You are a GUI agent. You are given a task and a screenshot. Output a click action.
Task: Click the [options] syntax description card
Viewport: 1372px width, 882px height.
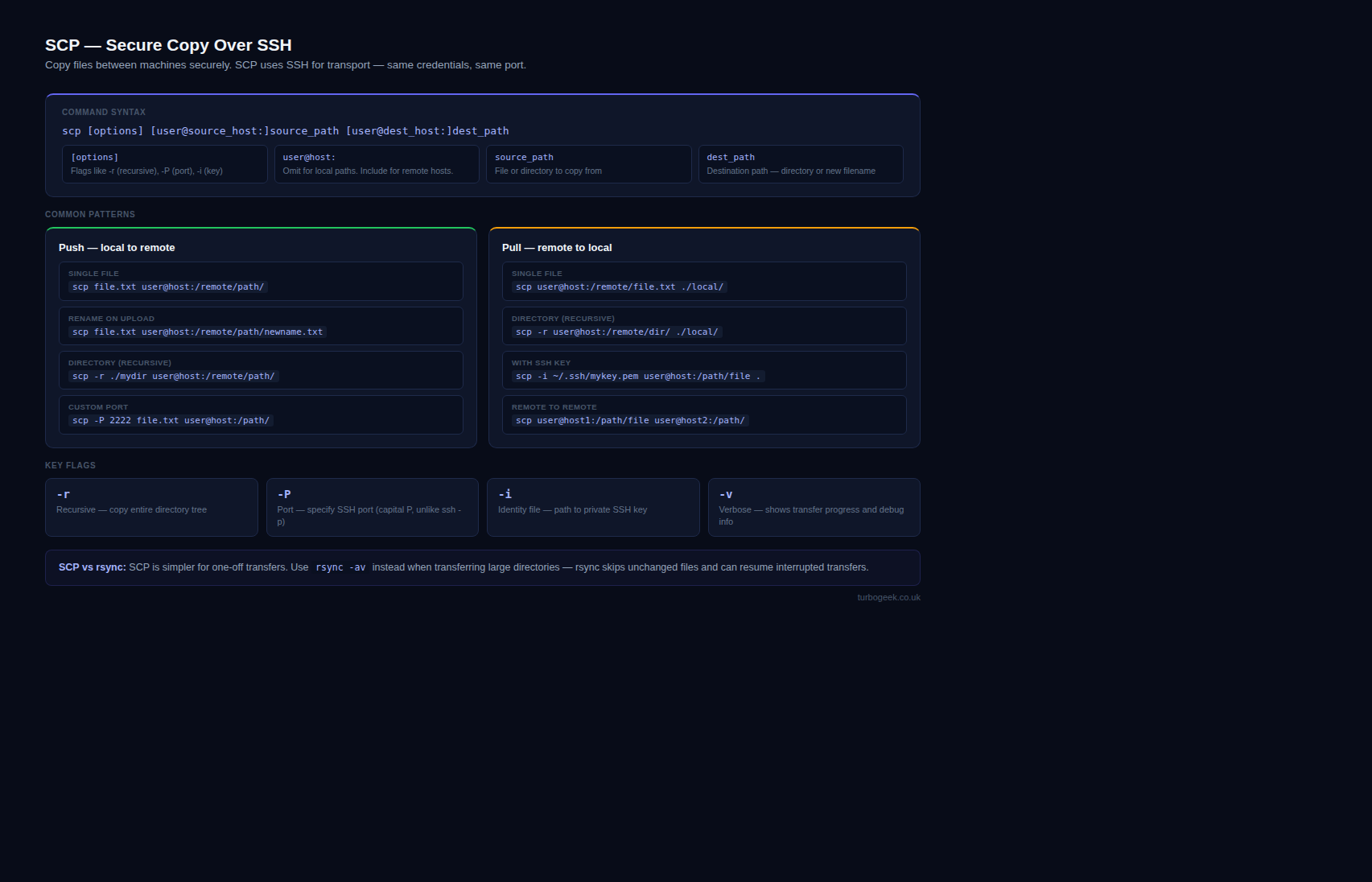(x=164, y=164)
